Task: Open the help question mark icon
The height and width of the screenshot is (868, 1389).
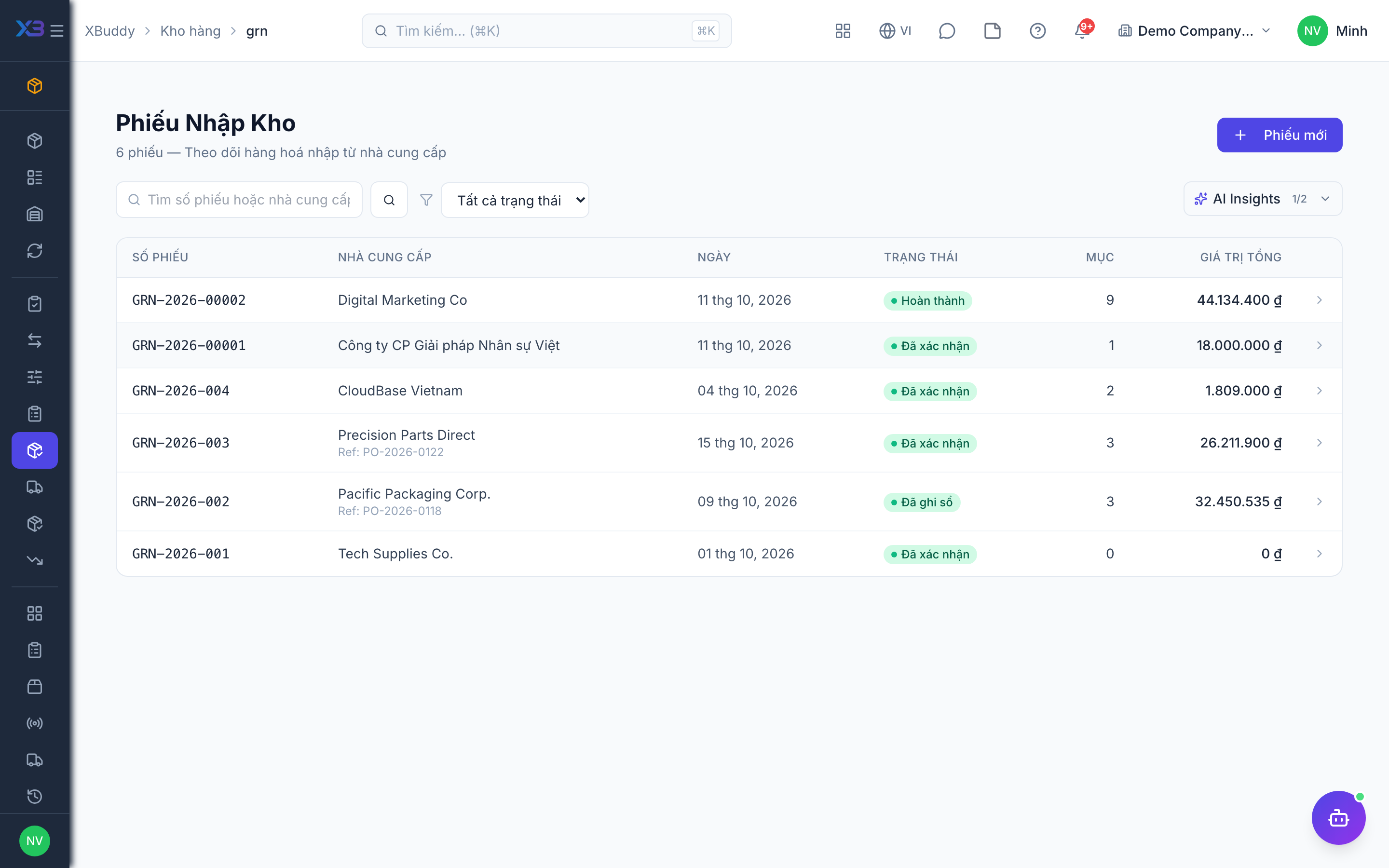Action: 1037,30
